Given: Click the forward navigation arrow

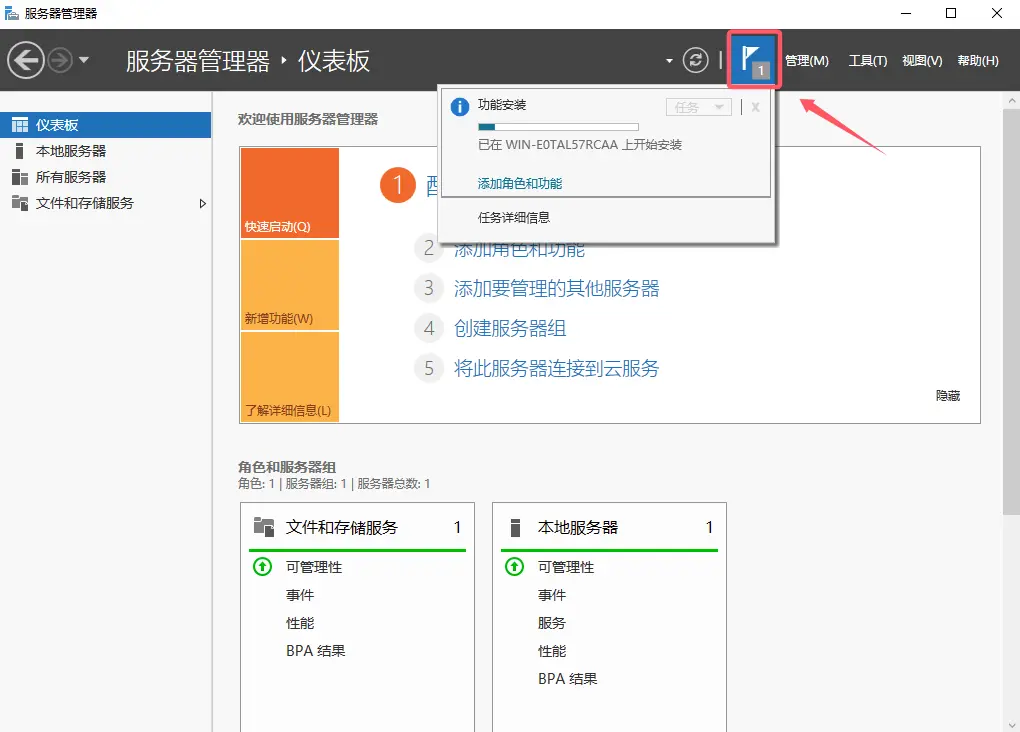Looking at the screenshot, I should [x=60, y=61].
